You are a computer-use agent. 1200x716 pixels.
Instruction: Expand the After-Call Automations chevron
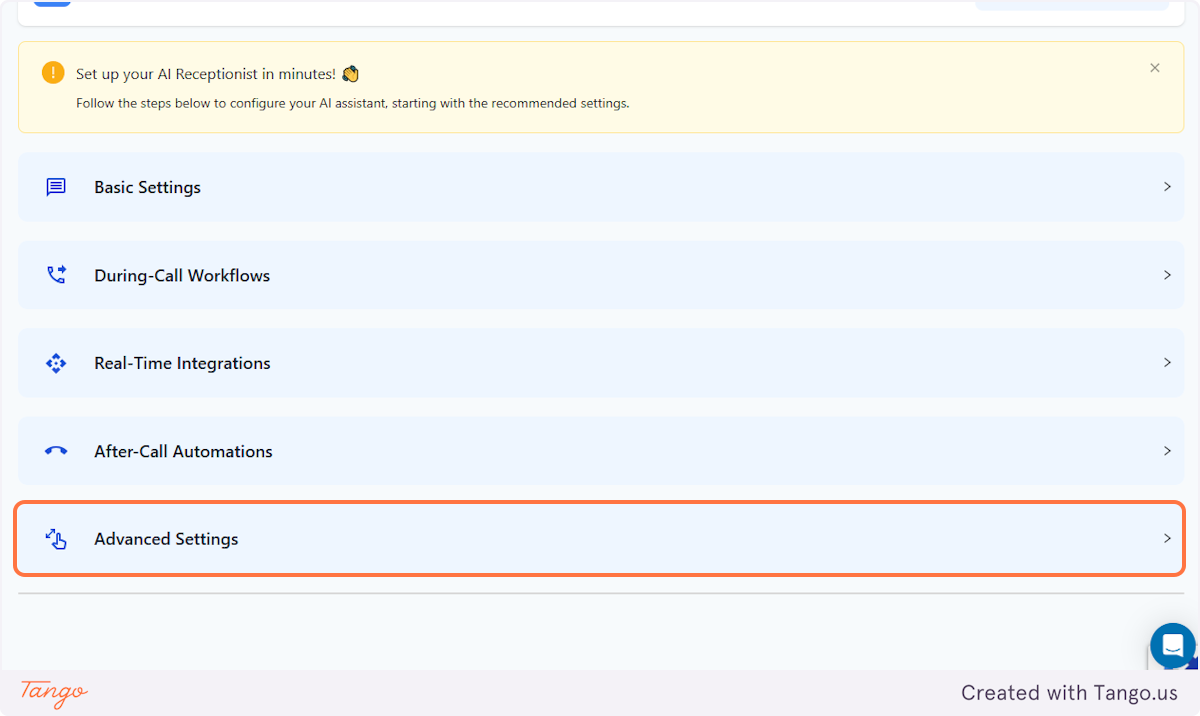1167,450
